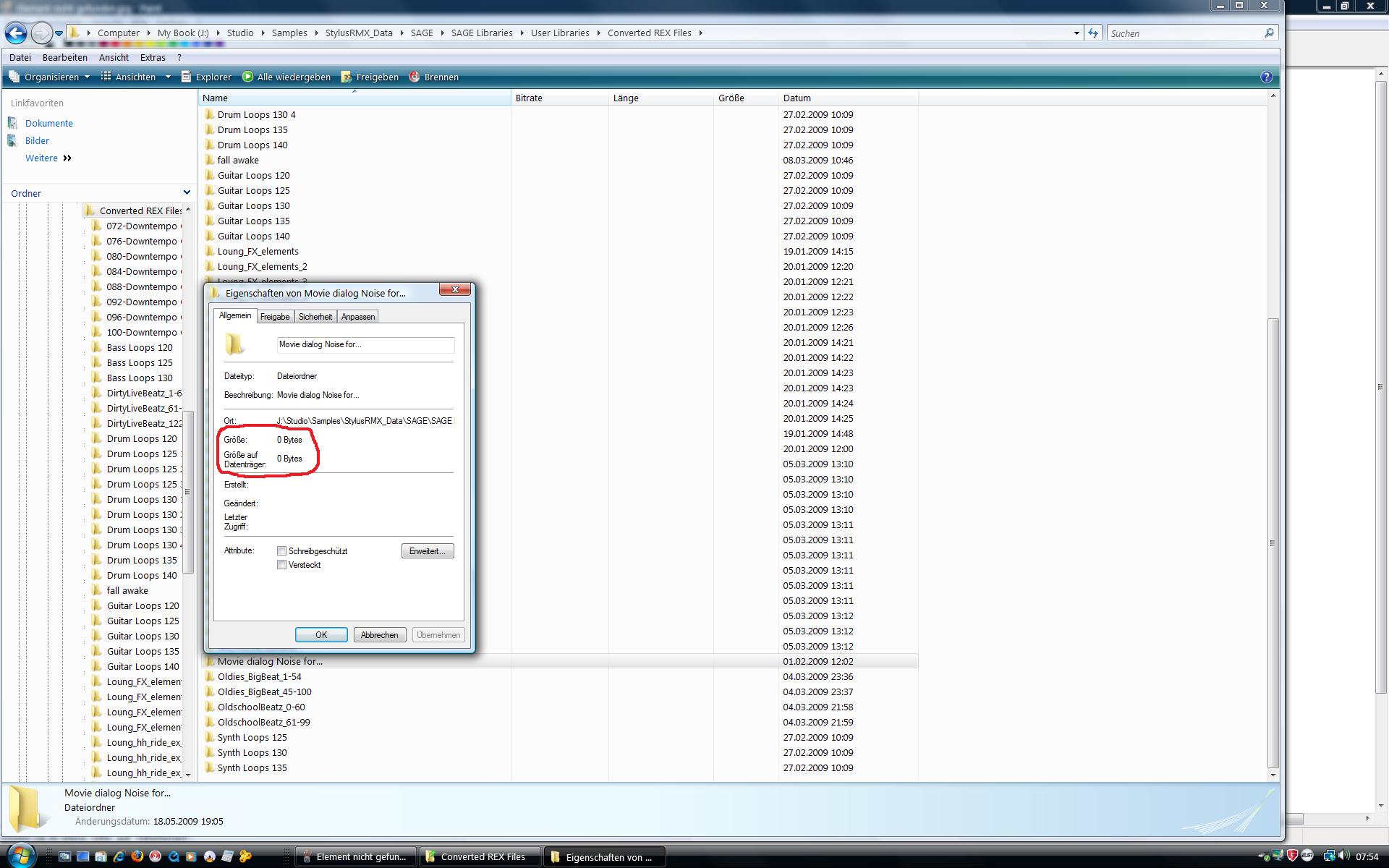
Task: Click the Abbrechen button
Action: [x=379, y=635]
